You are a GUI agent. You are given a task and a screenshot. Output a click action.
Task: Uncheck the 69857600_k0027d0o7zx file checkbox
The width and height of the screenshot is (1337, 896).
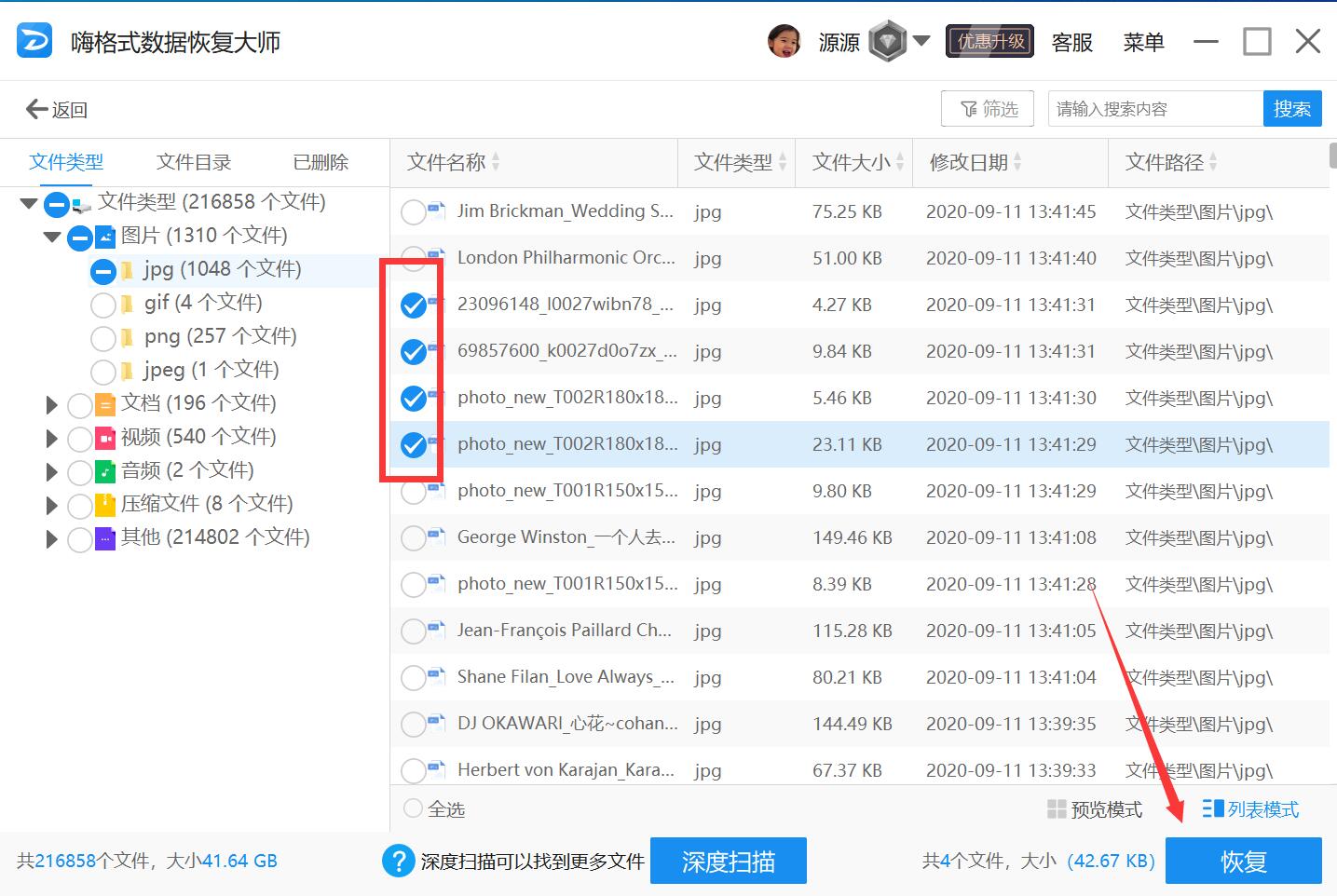point(413,352)
